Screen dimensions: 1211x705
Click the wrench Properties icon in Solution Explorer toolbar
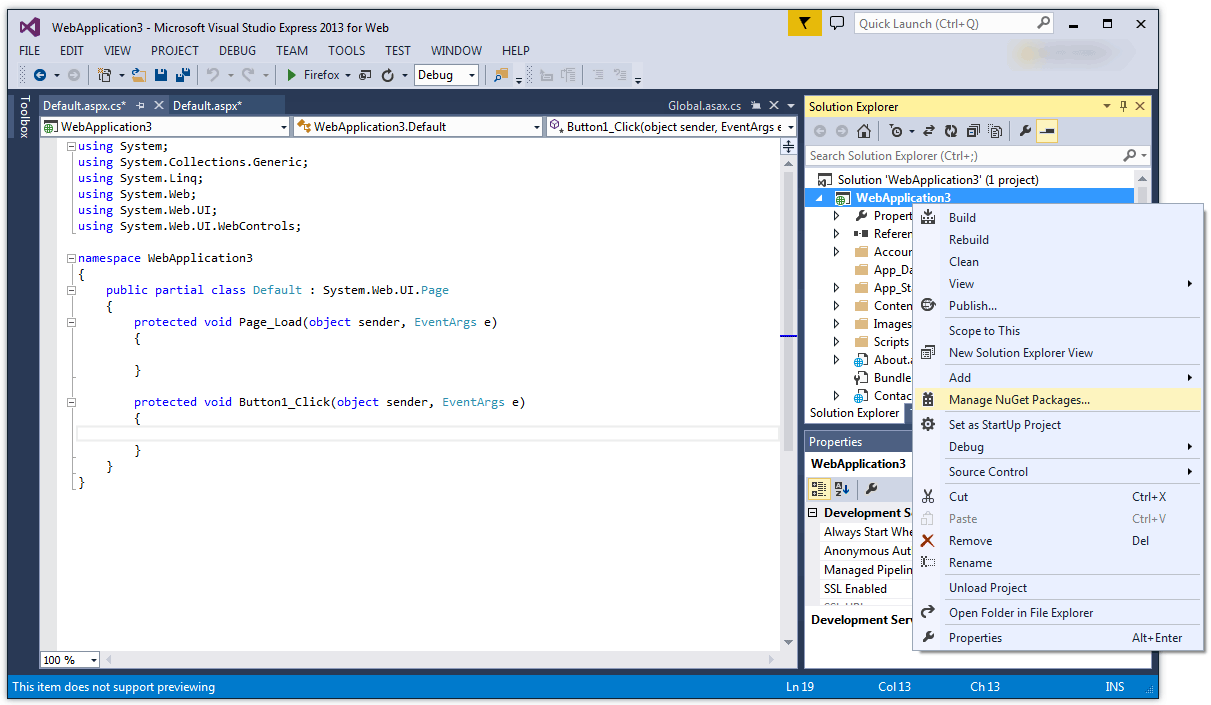1025,131
